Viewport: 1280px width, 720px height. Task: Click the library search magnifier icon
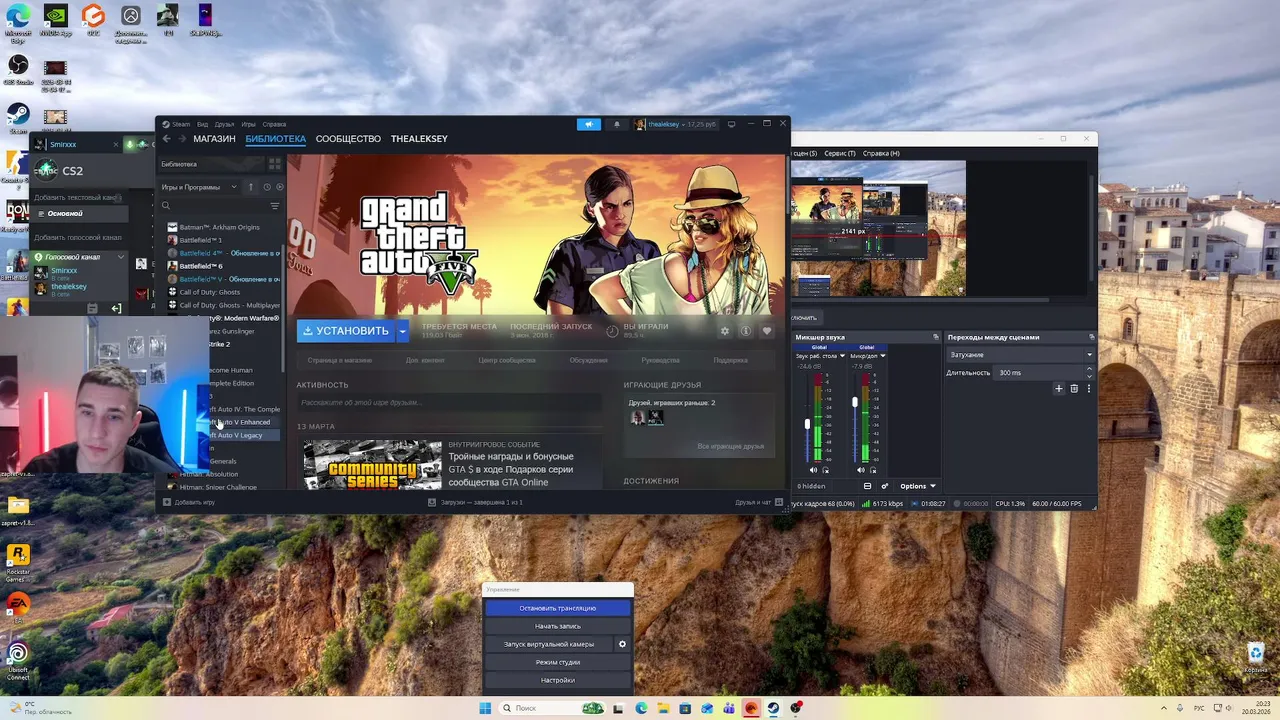point(166,206)
